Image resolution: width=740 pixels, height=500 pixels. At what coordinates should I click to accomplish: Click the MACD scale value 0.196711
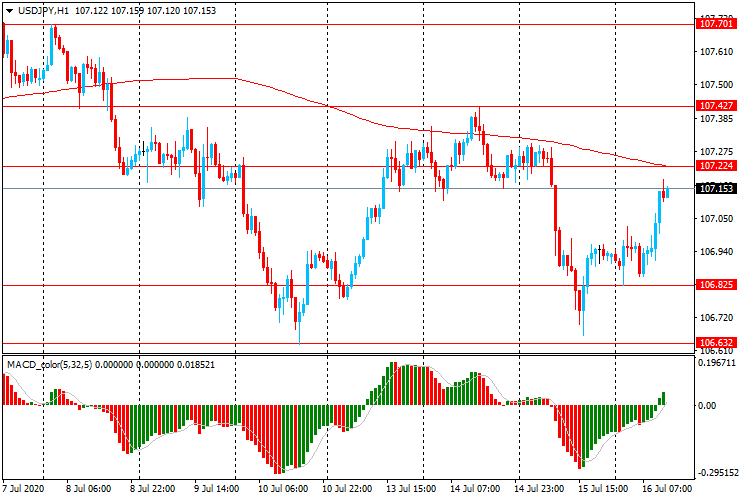[x=716, y=363]
